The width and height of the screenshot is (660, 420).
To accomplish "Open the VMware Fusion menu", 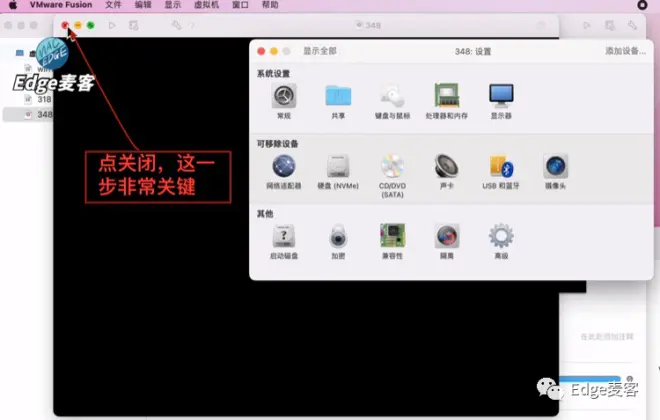I will click(x=61, y=5).
